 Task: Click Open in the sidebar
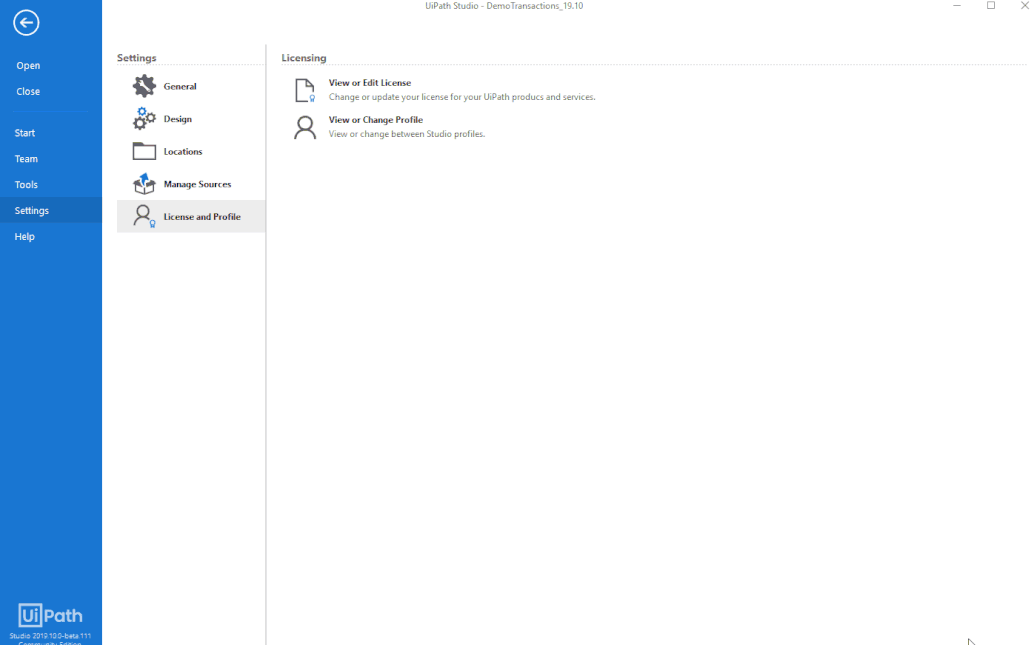click(x=27, y=65)
